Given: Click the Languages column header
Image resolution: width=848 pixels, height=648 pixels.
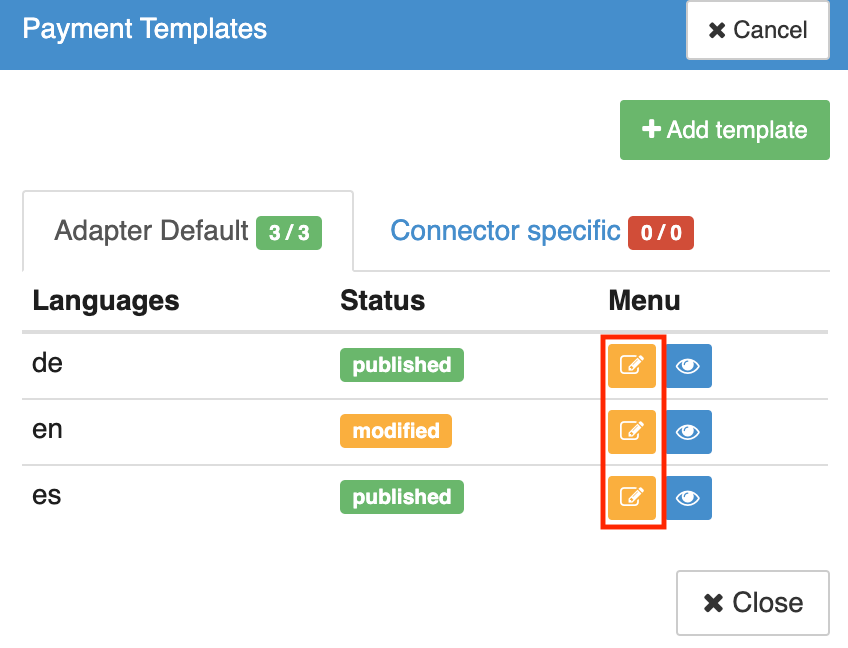Looking at the screenshot, I should 106,301.
